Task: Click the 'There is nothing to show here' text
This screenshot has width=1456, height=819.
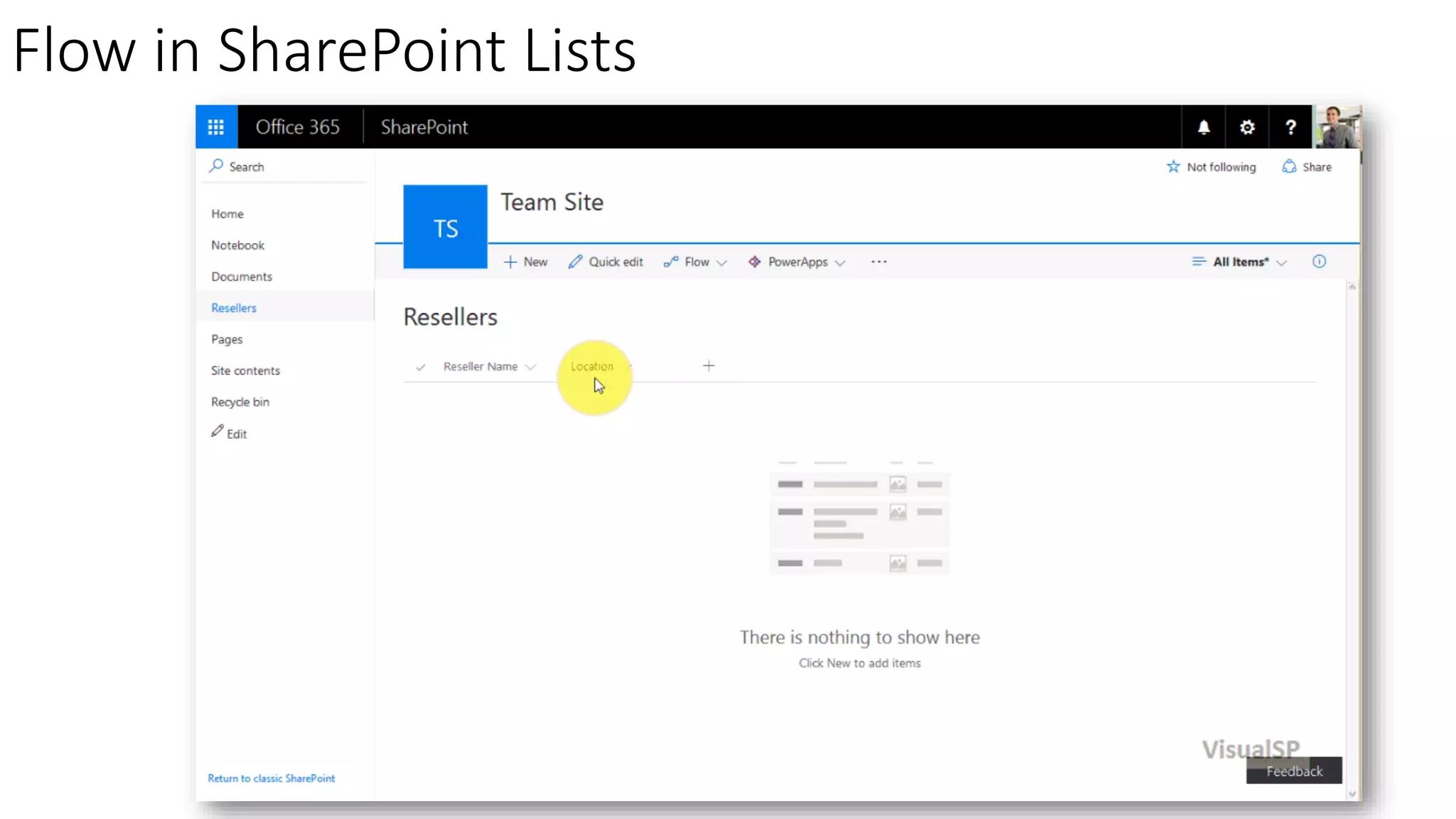Action: click(860, 638)
